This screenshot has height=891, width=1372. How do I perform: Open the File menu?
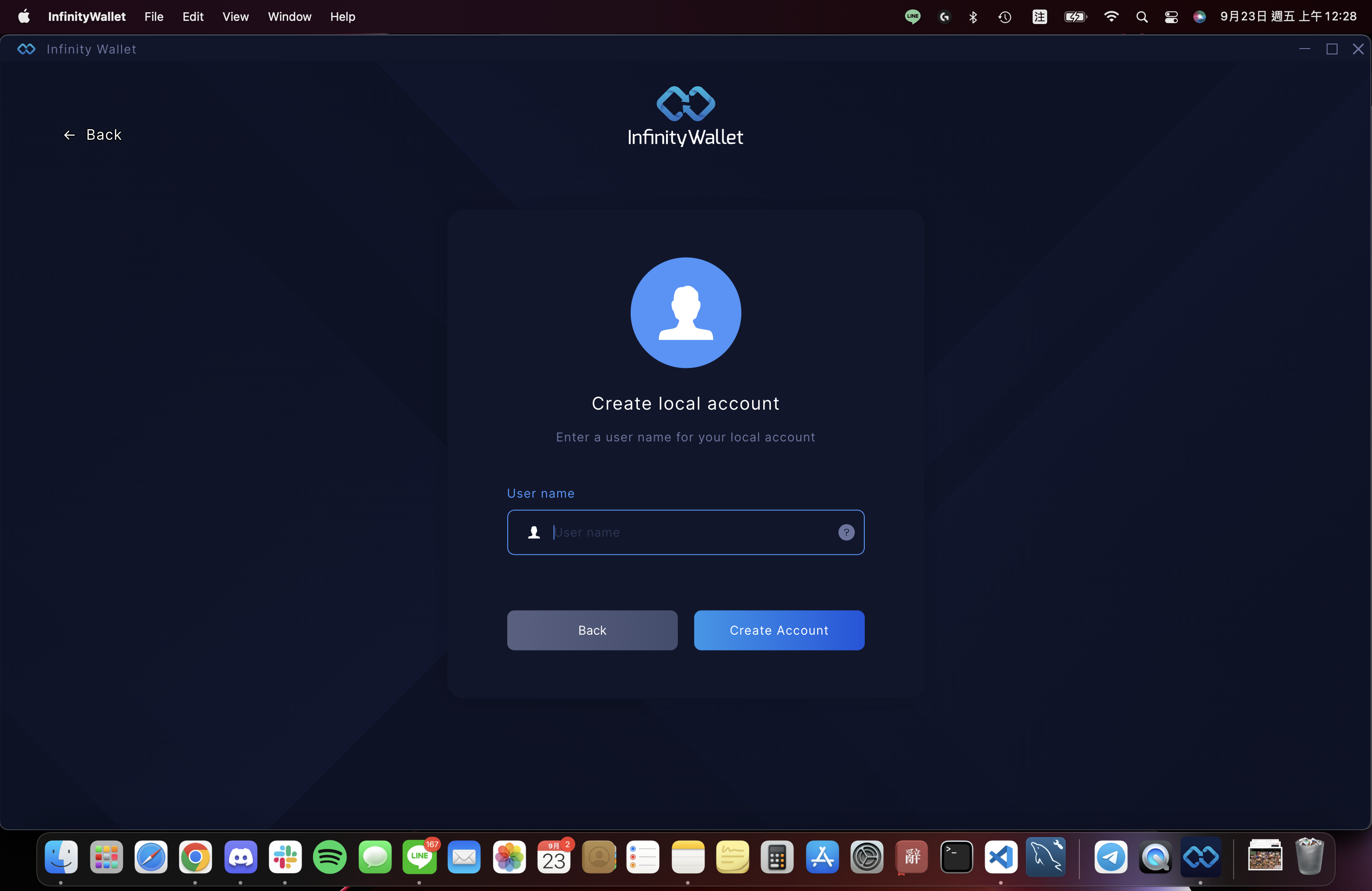[x=153, y=17]
